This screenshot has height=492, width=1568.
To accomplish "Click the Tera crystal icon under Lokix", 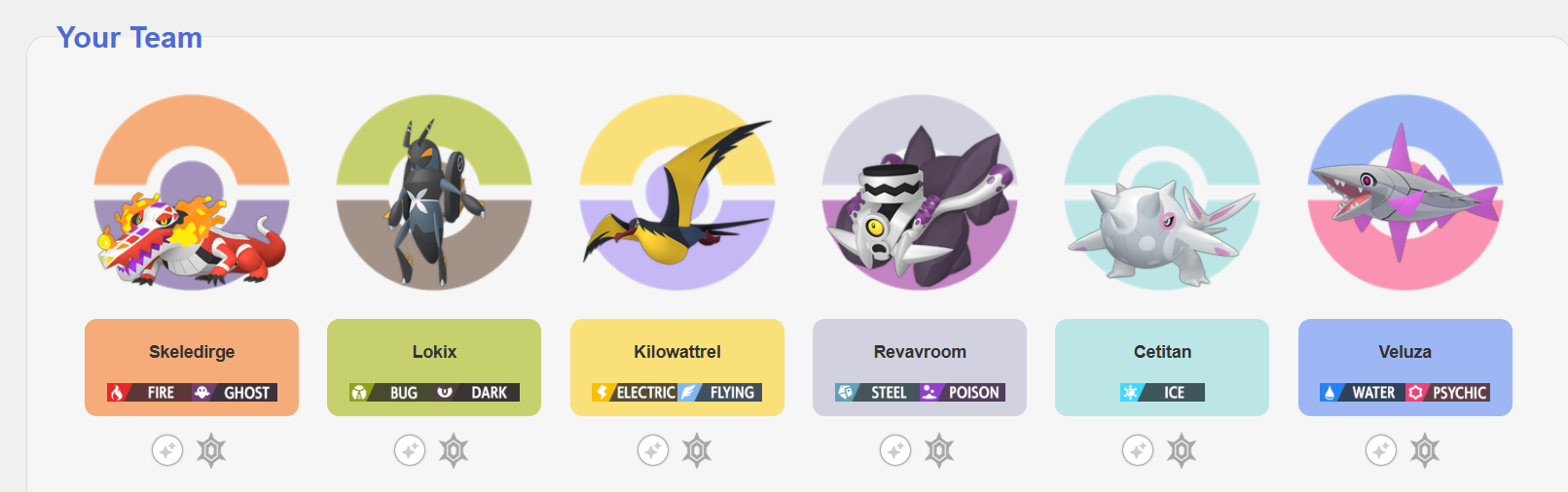I will pyautogui.click(x=454, y=450).
